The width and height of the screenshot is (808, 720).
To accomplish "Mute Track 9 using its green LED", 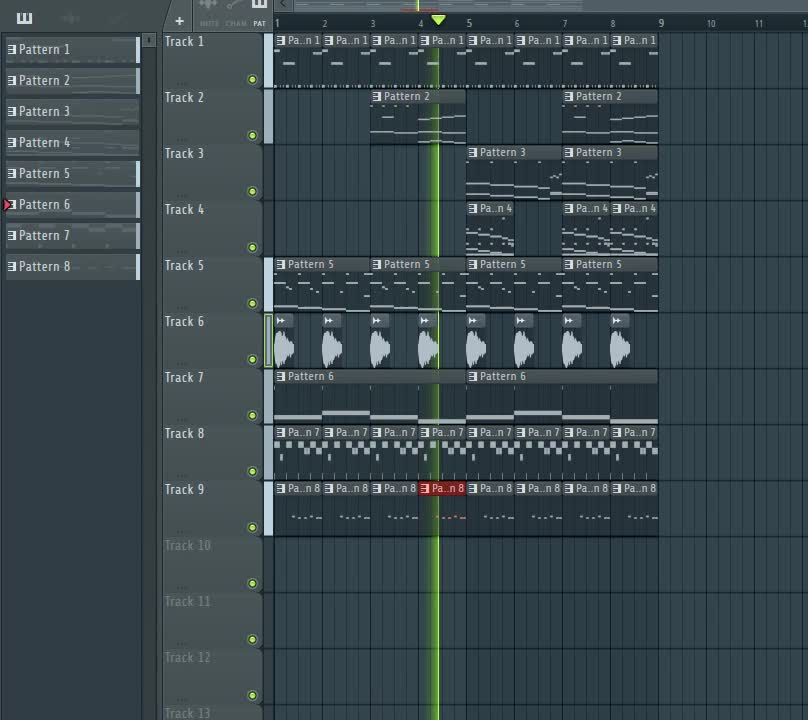I will click(x=252, y=528).
